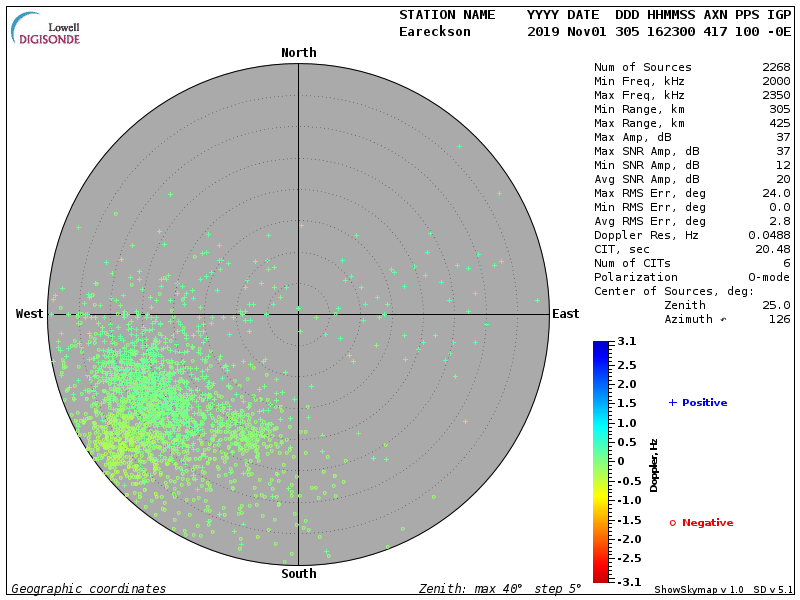
Task: Select the South compass label
Action: click(x=299, y=574)
